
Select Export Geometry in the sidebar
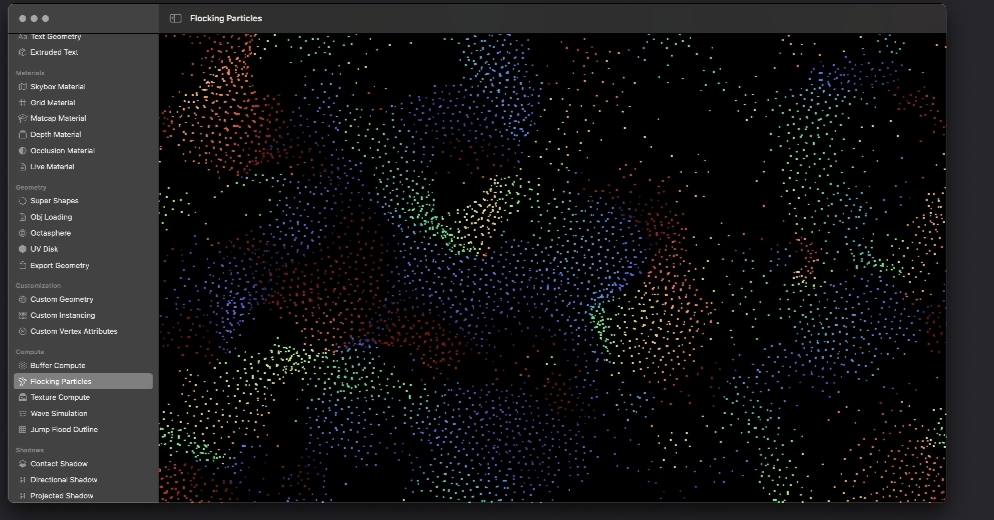tap(59, 266)
